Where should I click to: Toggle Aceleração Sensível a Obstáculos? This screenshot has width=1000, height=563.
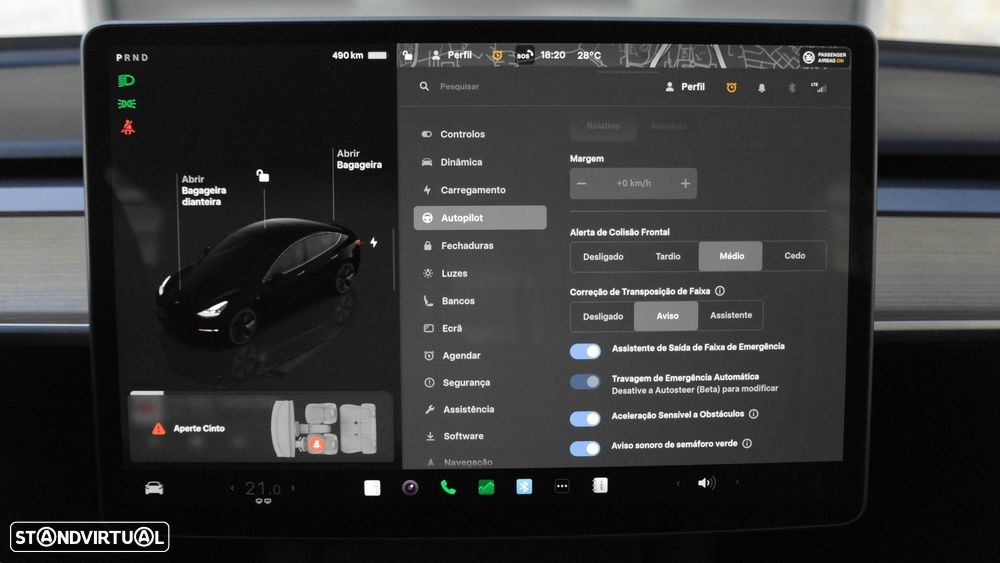click(585, 418)
